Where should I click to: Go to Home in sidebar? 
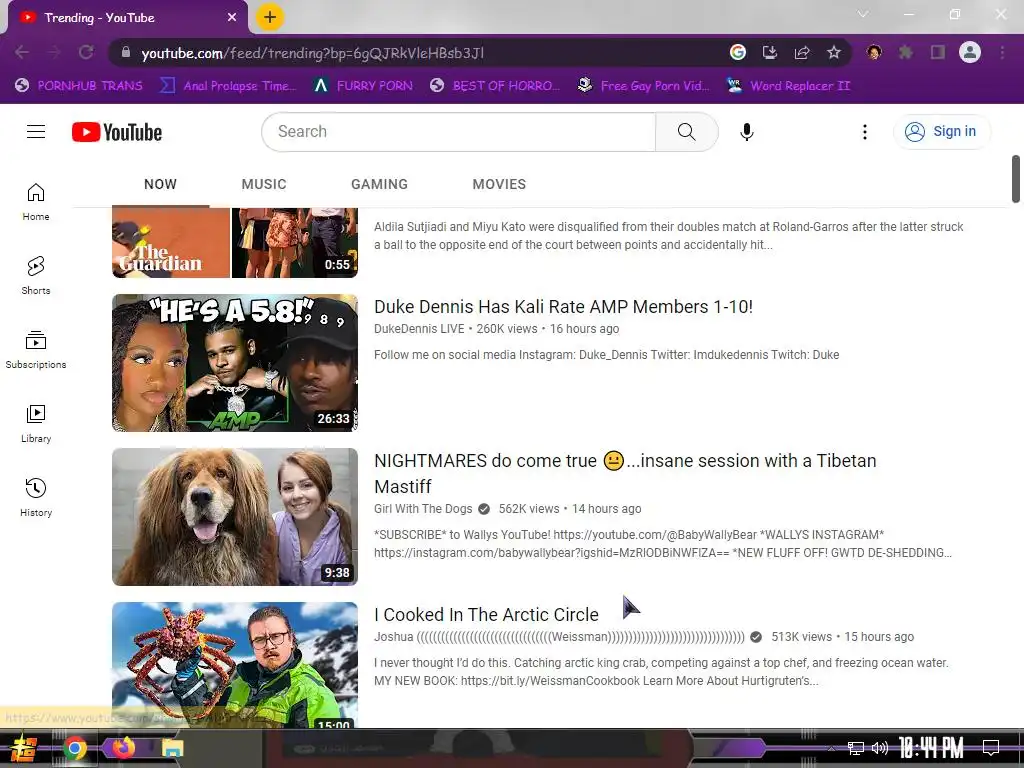coord(36,202)
